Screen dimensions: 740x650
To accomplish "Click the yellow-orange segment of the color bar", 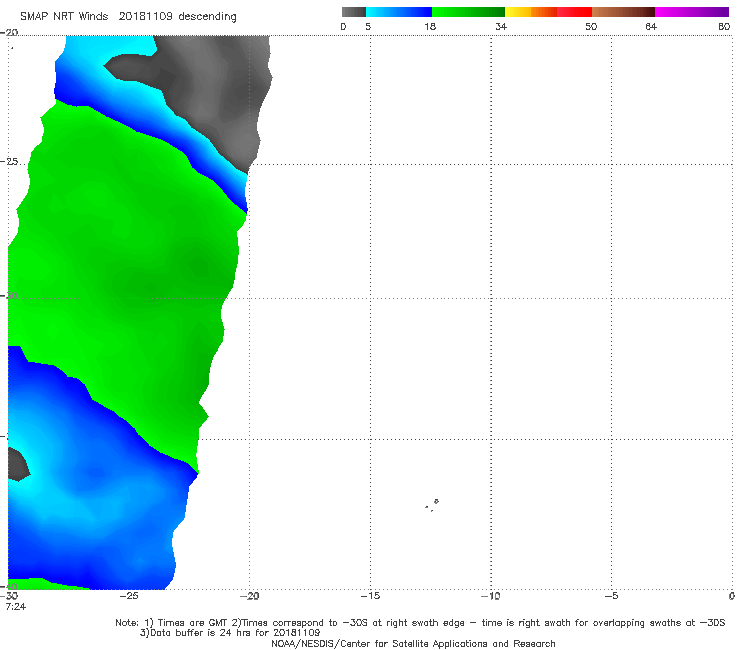I will (531, 12).
